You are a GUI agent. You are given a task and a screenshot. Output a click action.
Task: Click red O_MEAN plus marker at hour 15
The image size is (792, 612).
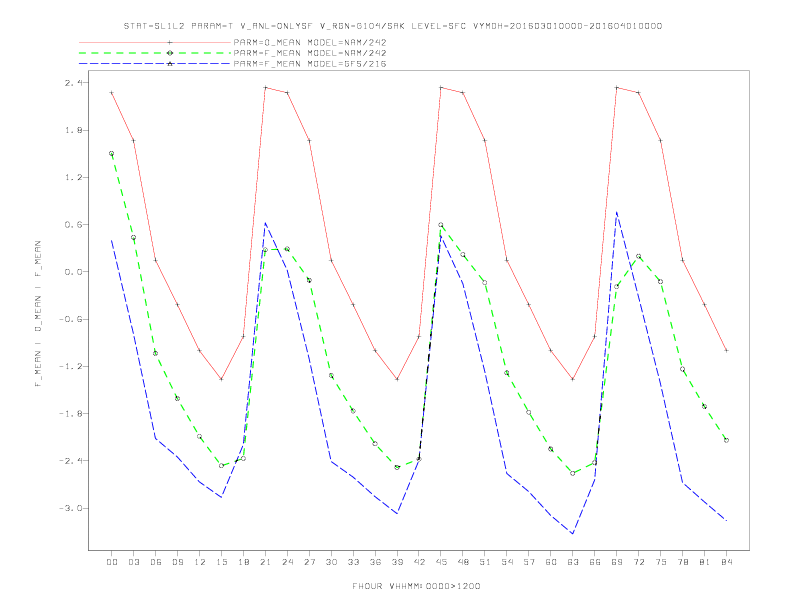point(221,379)
